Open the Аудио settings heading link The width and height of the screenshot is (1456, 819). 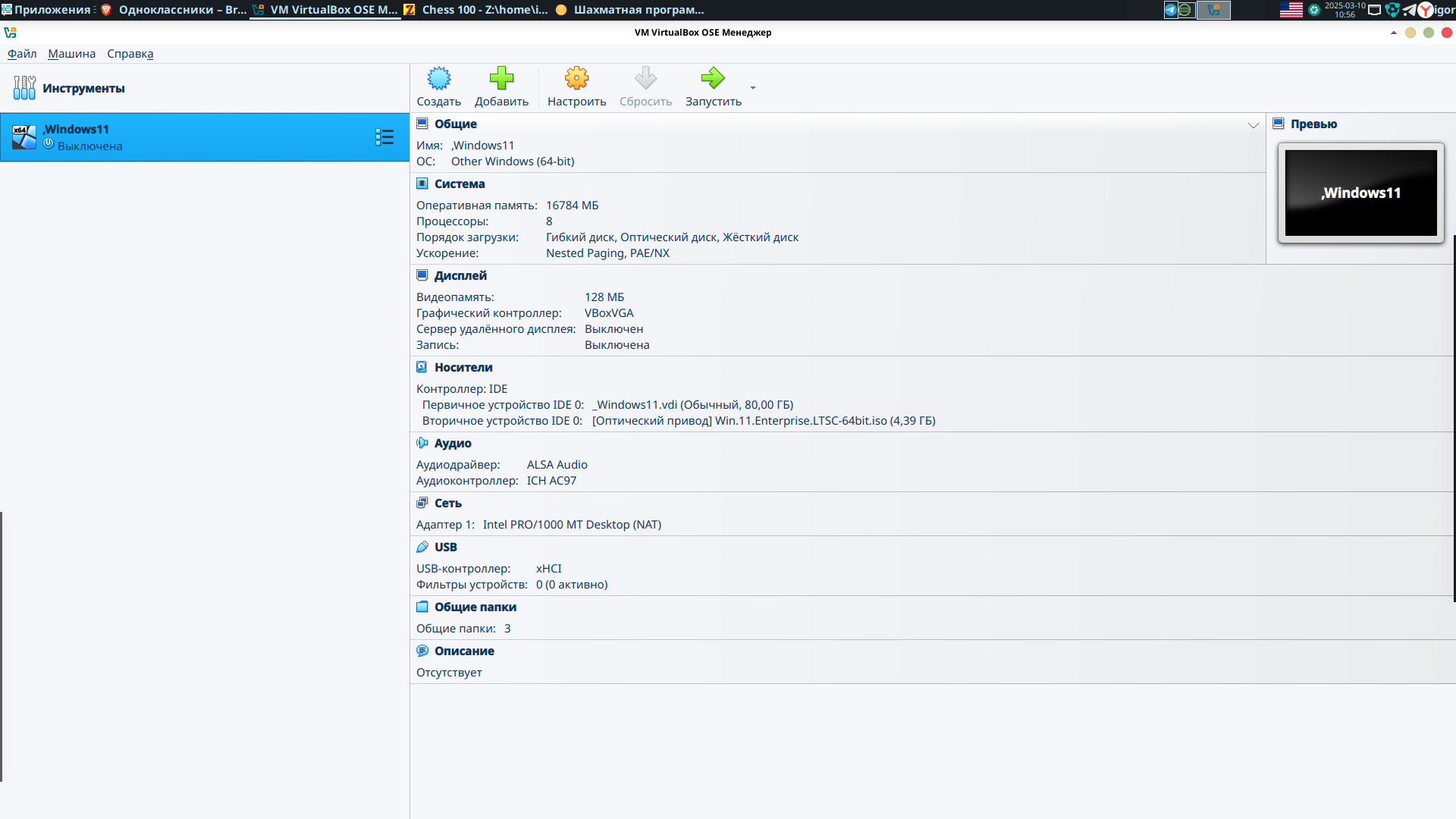(x=453, y=443)
